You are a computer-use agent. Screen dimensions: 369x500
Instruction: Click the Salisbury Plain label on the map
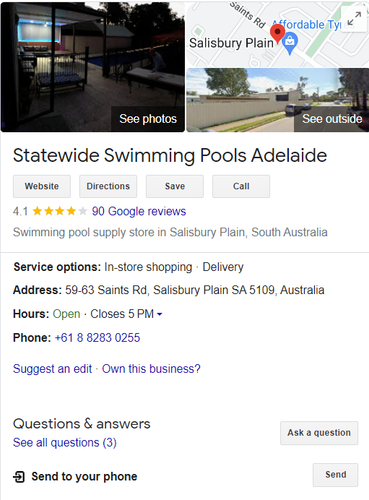[x=231, y=43]
